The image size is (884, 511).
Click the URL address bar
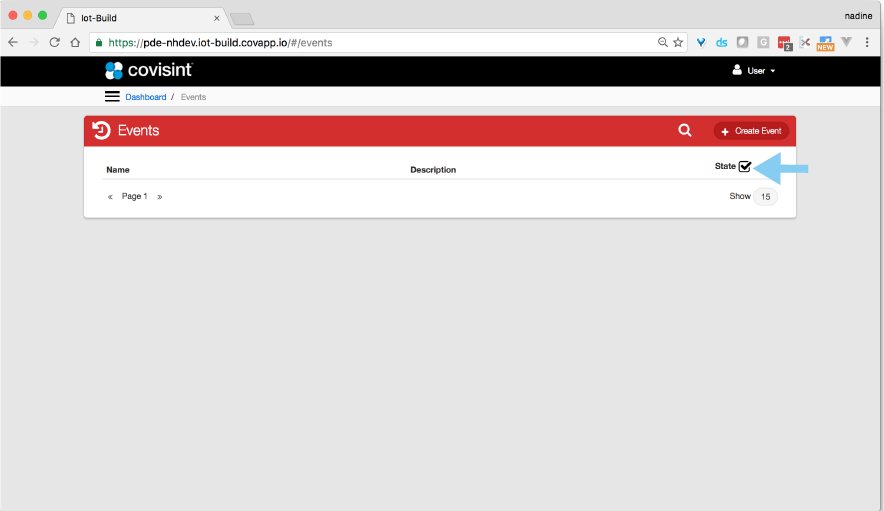click(380, 43)
